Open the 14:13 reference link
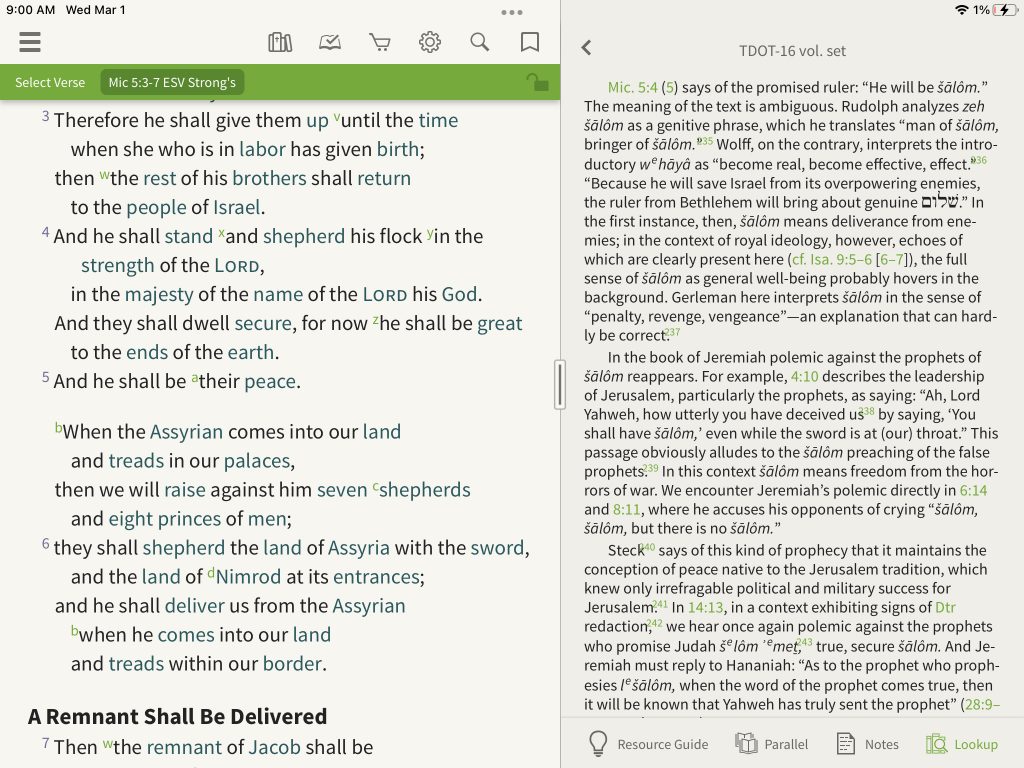1024x768 pixels. pyautogui.click(x=705, y=607)
